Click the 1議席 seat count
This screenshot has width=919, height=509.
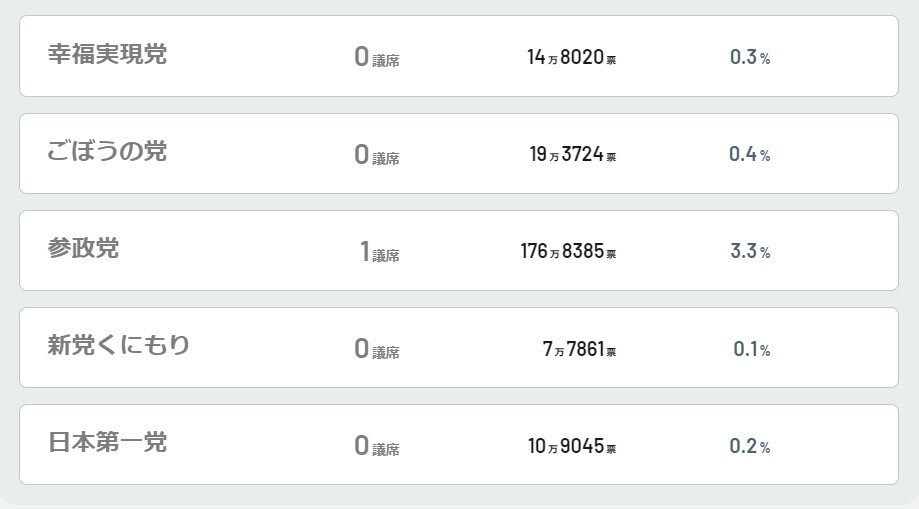point(379,251)
